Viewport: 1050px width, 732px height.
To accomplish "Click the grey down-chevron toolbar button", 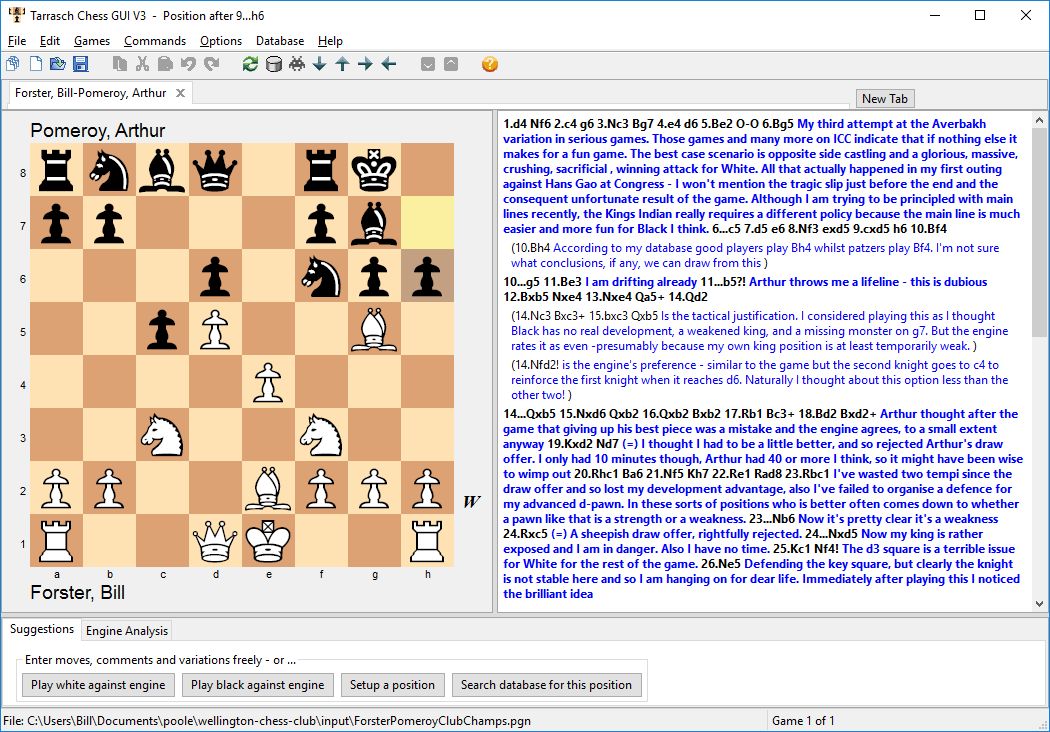I will pos(428,64).
